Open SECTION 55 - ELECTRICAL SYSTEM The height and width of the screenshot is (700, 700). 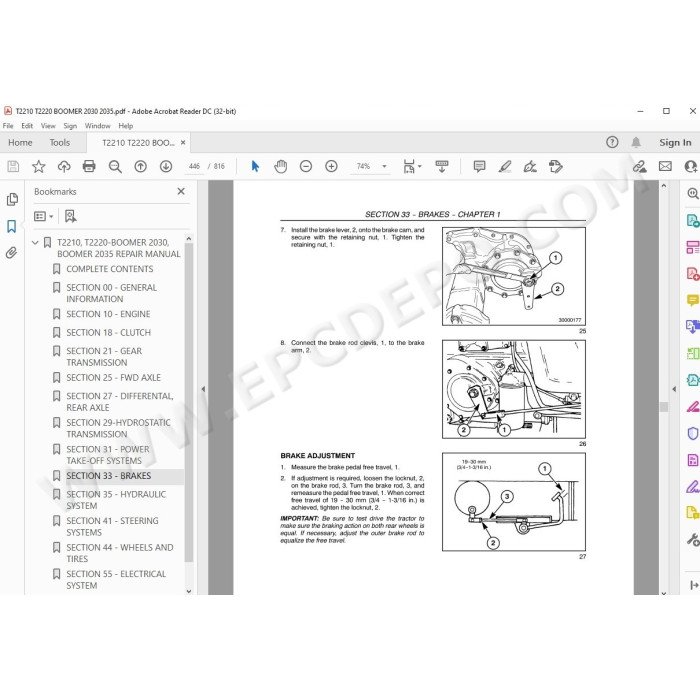[116, 579]
